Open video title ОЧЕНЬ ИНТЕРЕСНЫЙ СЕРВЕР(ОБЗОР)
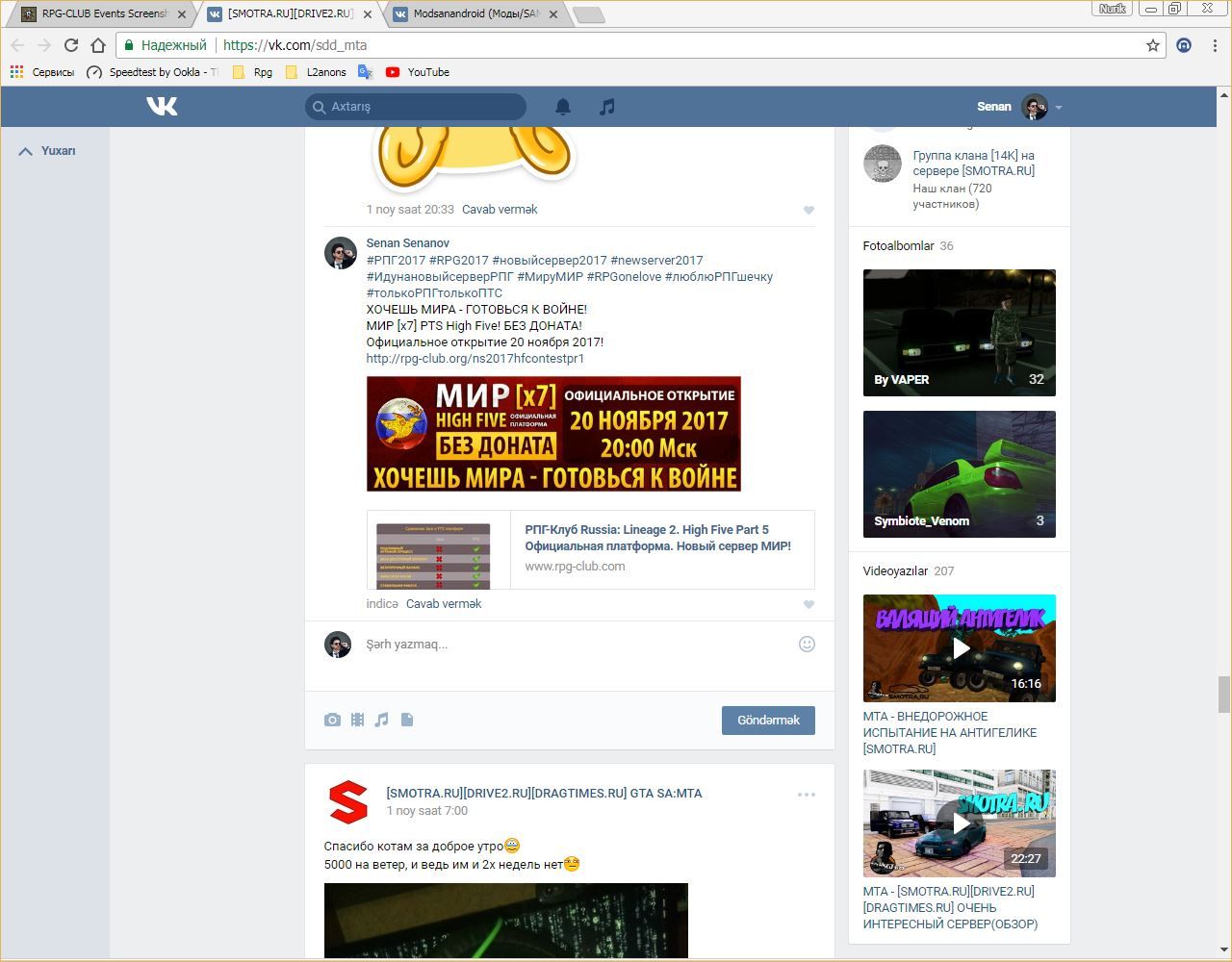The image size is (1232, 962). (951, 908)
